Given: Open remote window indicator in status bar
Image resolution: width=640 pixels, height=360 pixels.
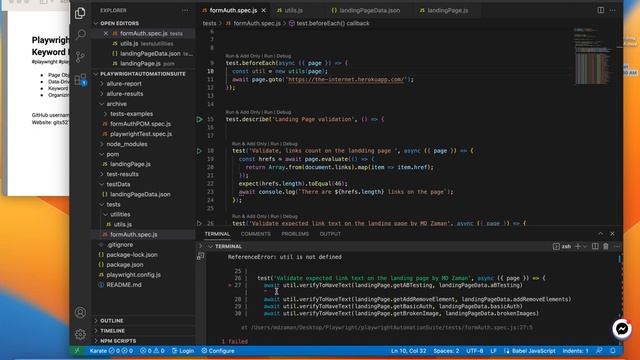Looking at the screenshot, I should click(x=77, y=351).
